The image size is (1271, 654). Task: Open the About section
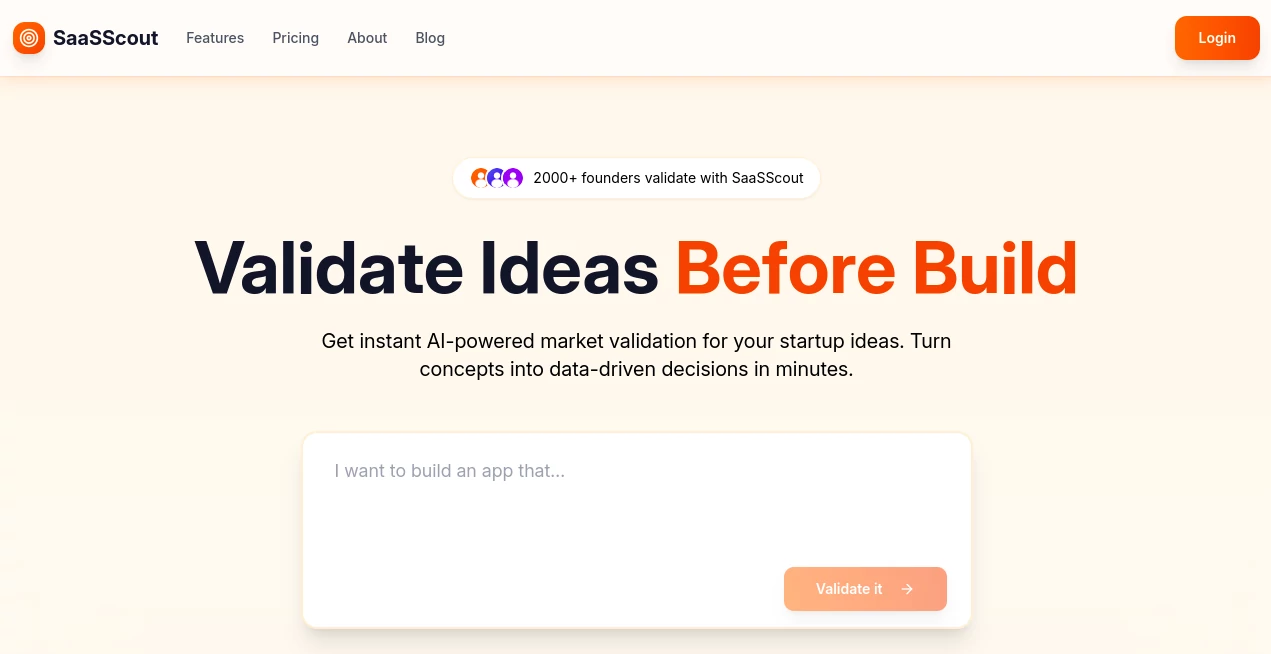point(366,38)
